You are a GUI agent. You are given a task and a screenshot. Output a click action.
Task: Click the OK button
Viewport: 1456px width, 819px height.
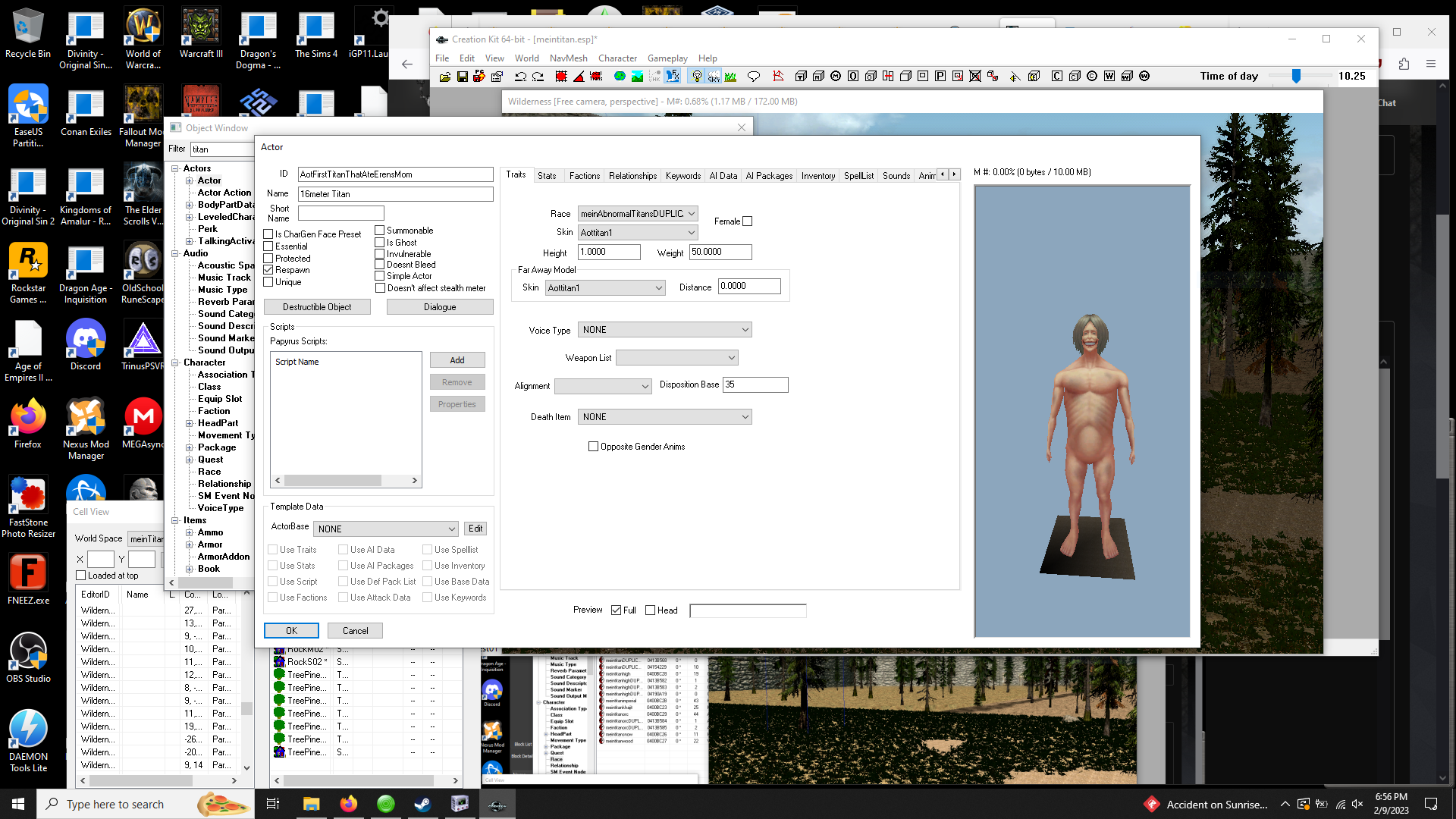(x=291, y=631)
